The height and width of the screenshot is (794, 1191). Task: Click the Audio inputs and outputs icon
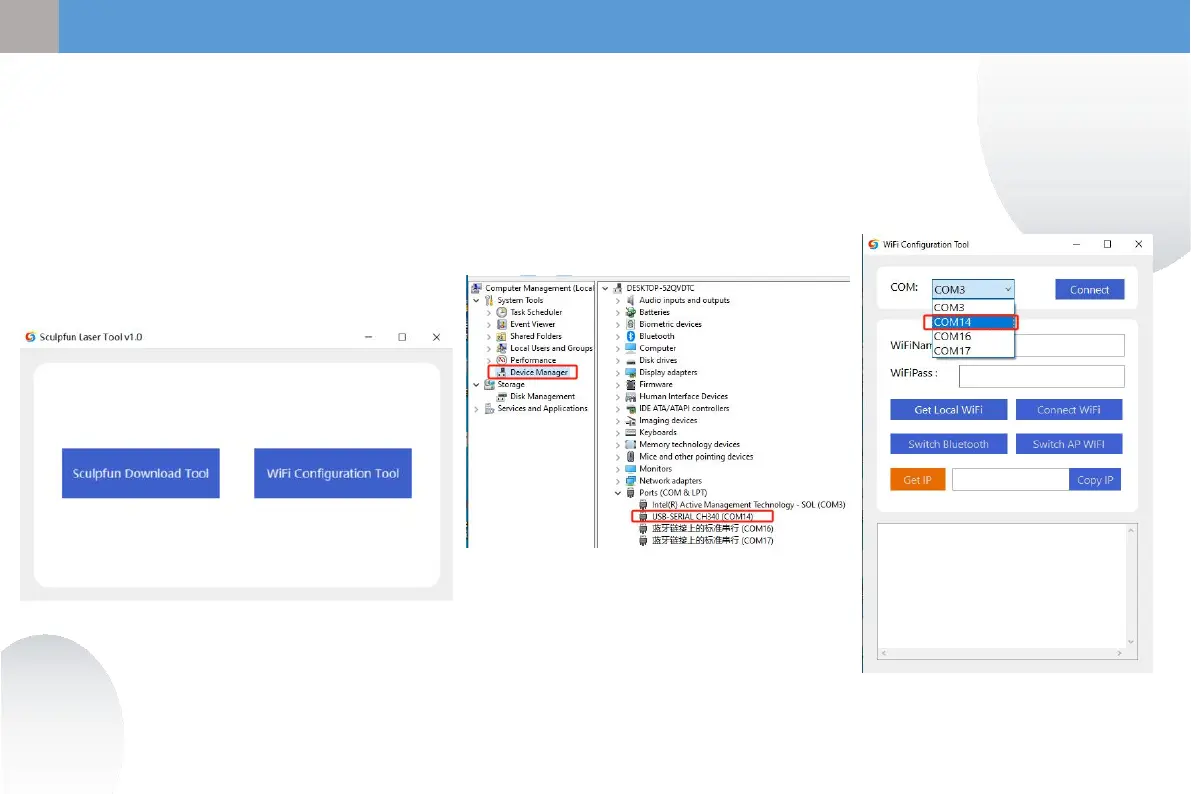tap(630, 300)
